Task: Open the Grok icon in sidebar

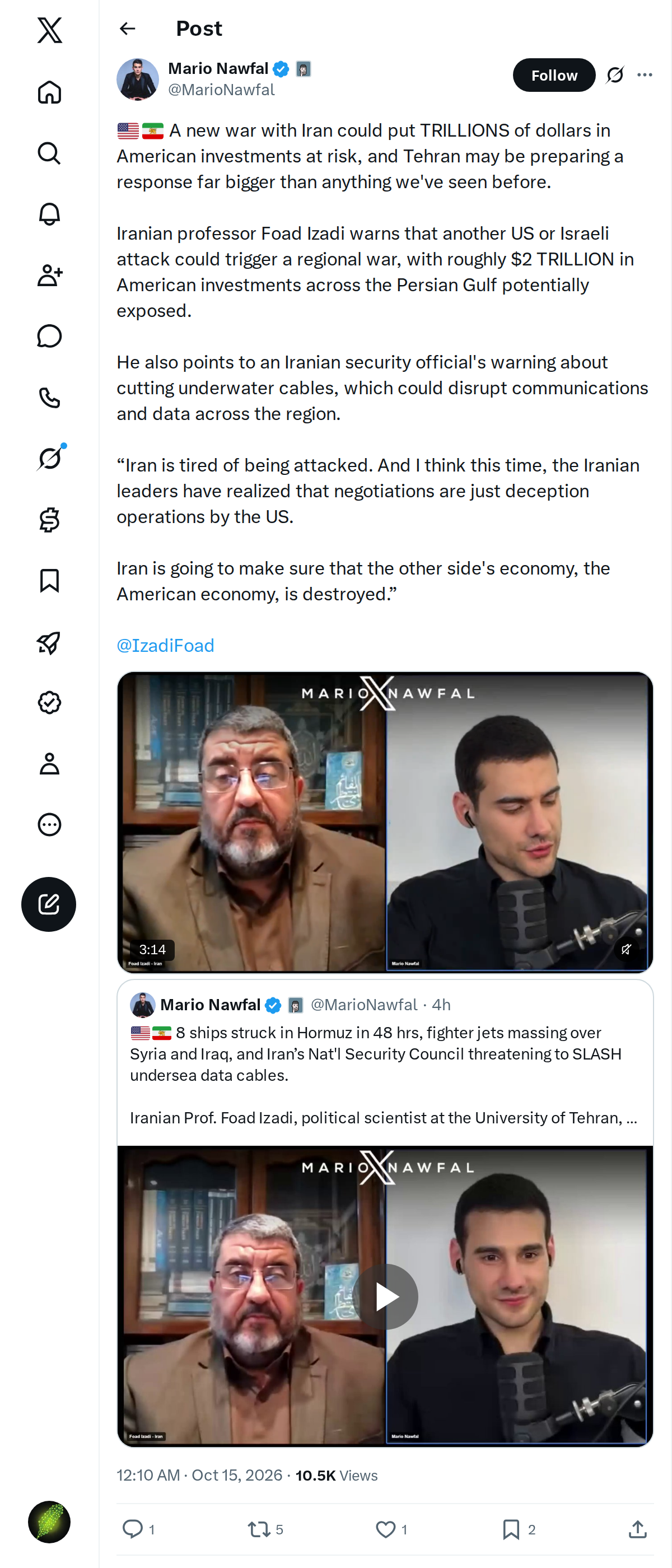Action: click(x=49, y=458)
